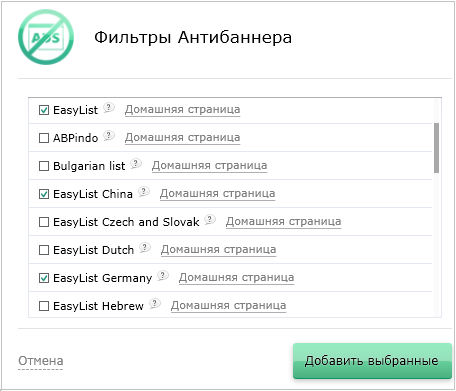Click help icon for EasyList Czech and Slovak

pyautogui.click(x=210, y=220)
